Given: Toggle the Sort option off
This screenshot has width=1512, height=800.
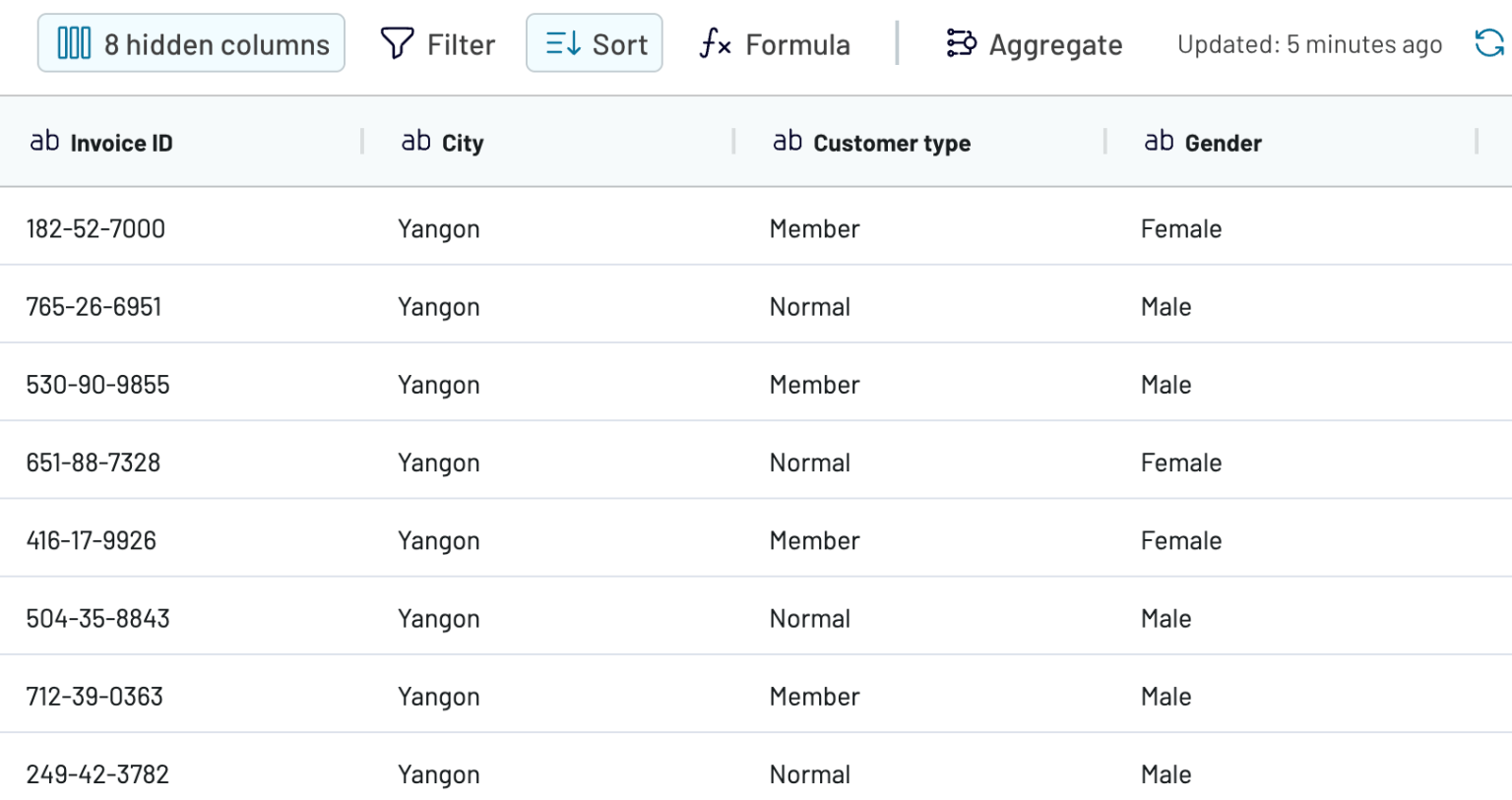Looking at the screenshot, I should click(594, 43).
